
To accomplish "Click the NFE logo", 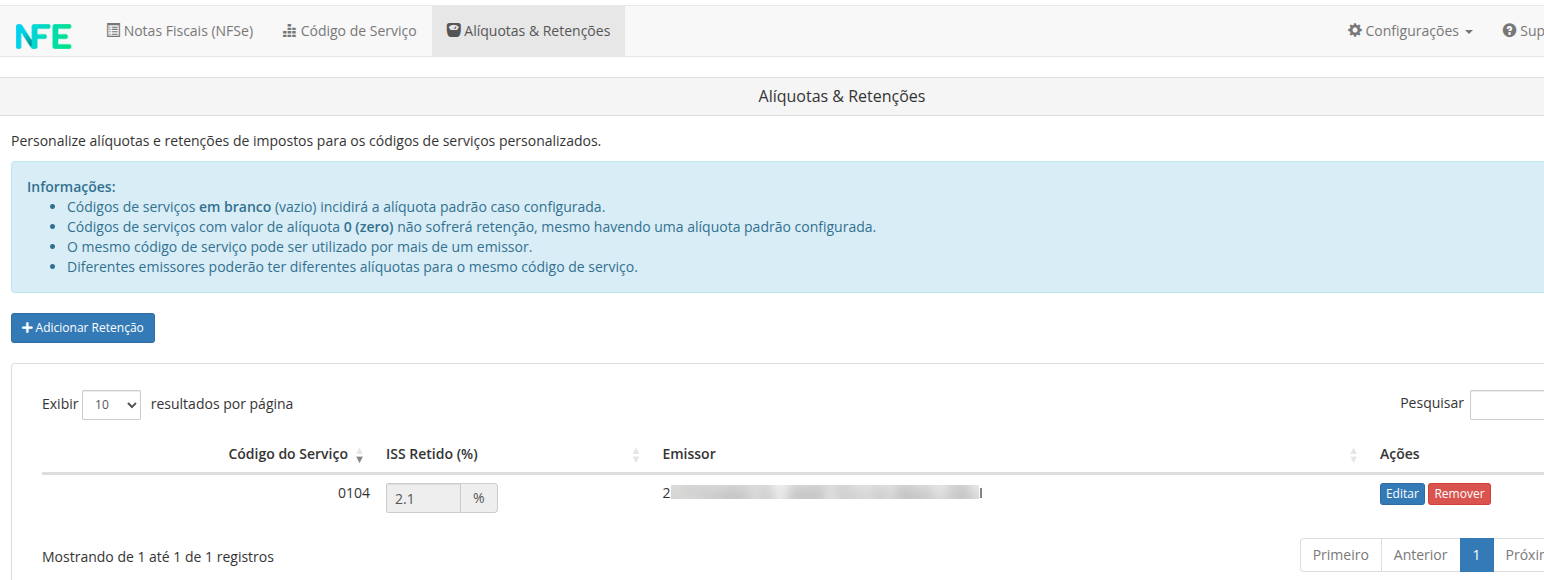I will coord(43,35).
